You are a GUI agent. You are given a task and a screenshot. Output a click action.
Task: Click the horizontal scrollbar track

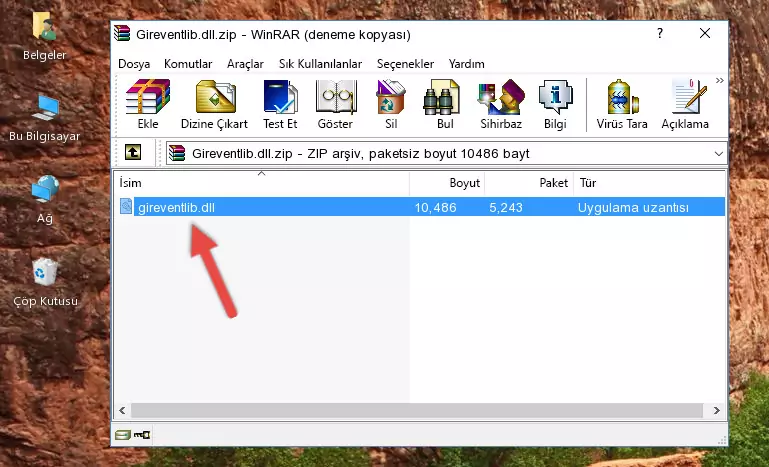pyautogui.click(x=417, y=410)
